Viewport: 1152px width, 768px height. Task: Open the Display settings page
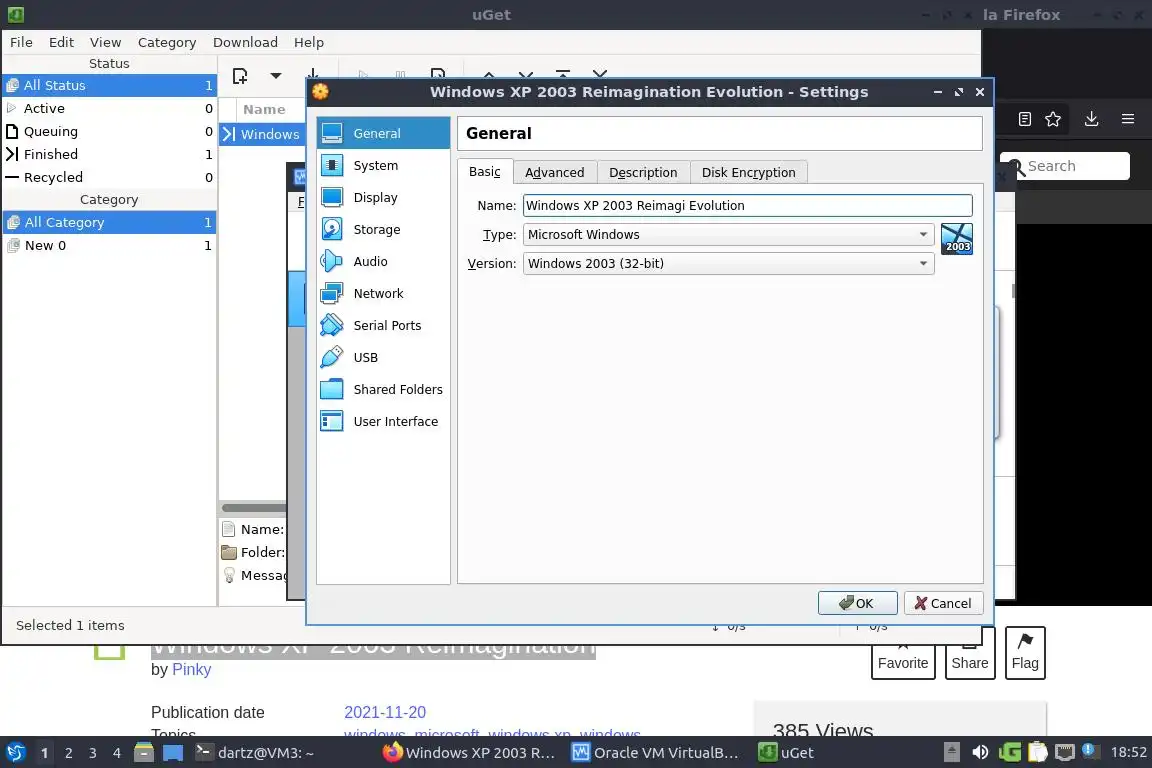coord(383,197)
